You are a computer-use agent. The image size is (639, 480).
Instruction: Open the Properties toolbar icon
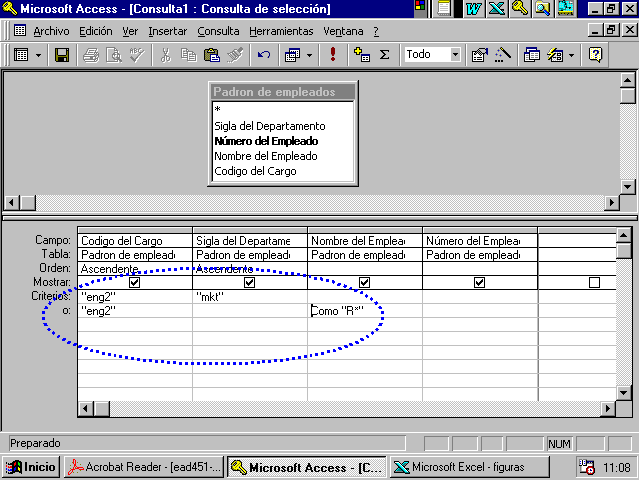[480, 55]
